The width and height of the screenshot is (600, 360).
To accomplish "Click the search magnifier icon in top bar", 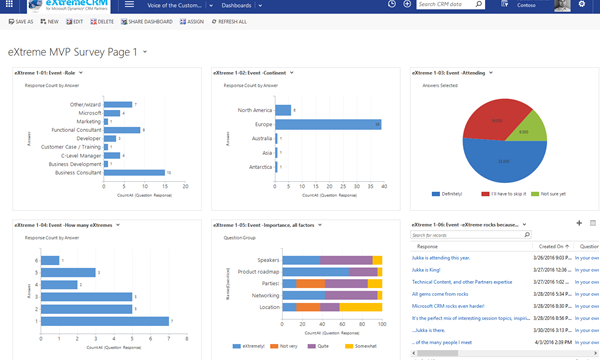I will [479, 4].
